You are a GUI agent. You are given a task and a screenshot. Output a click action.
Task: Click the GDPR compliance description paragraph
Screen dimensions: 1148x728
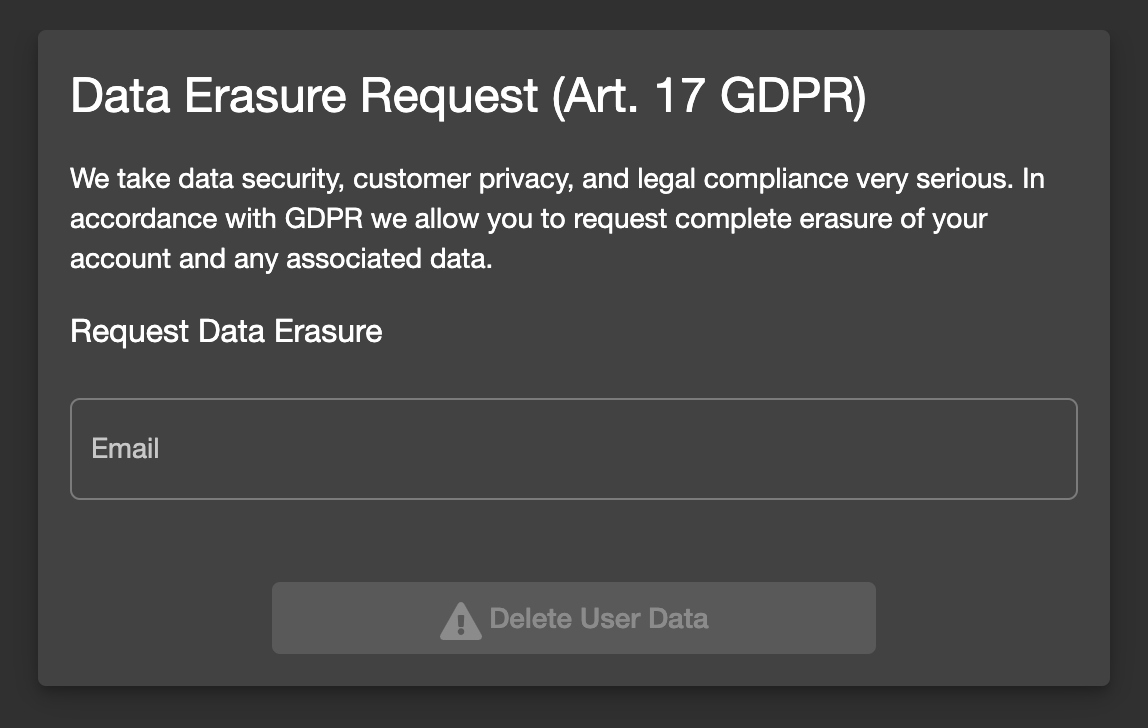click(557, 218)
